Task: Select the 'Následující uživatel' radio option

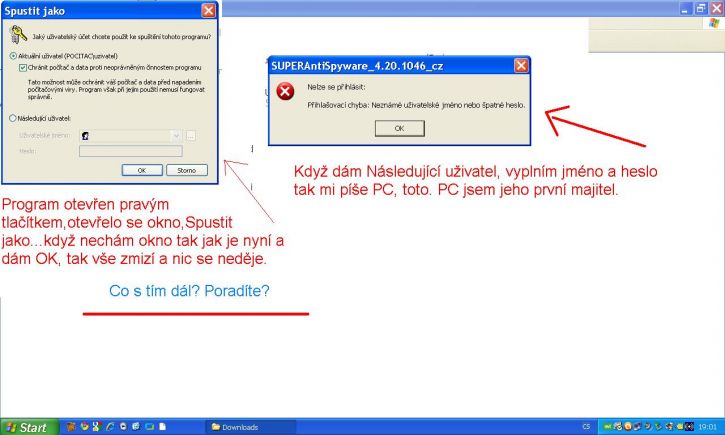Action: tap(13, 118)
